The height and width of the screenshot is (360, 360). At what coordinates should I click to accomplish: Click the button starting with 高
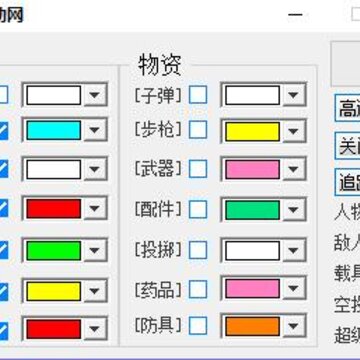point(347,108)
